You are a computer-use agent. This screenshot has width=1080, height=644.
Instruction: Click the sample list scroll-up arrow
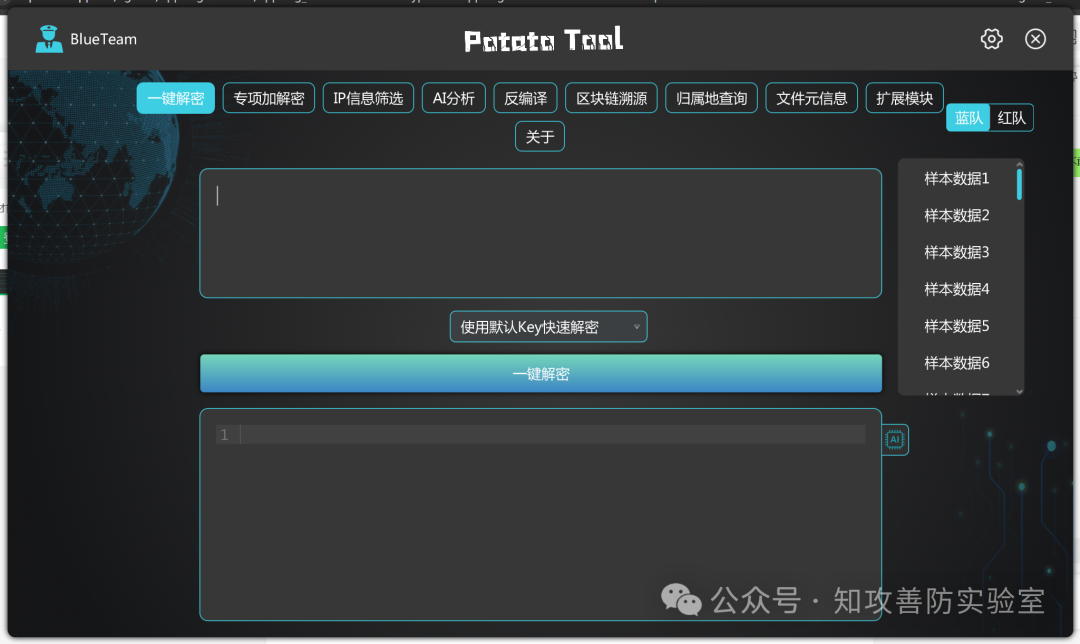point(1019,165)
